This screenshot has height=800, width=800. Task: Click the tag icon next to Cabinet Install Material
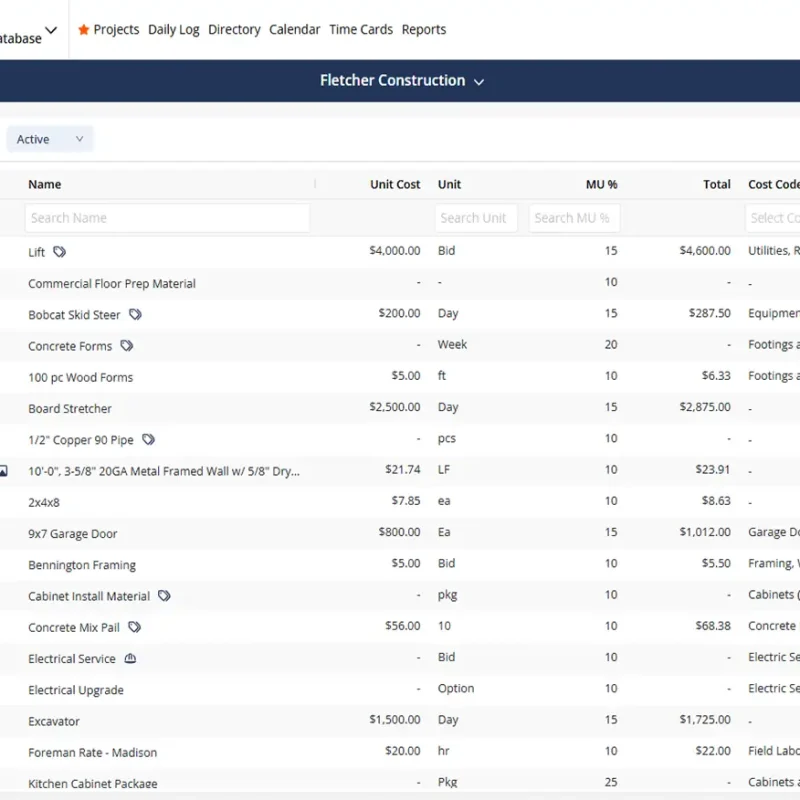(164, 595)
